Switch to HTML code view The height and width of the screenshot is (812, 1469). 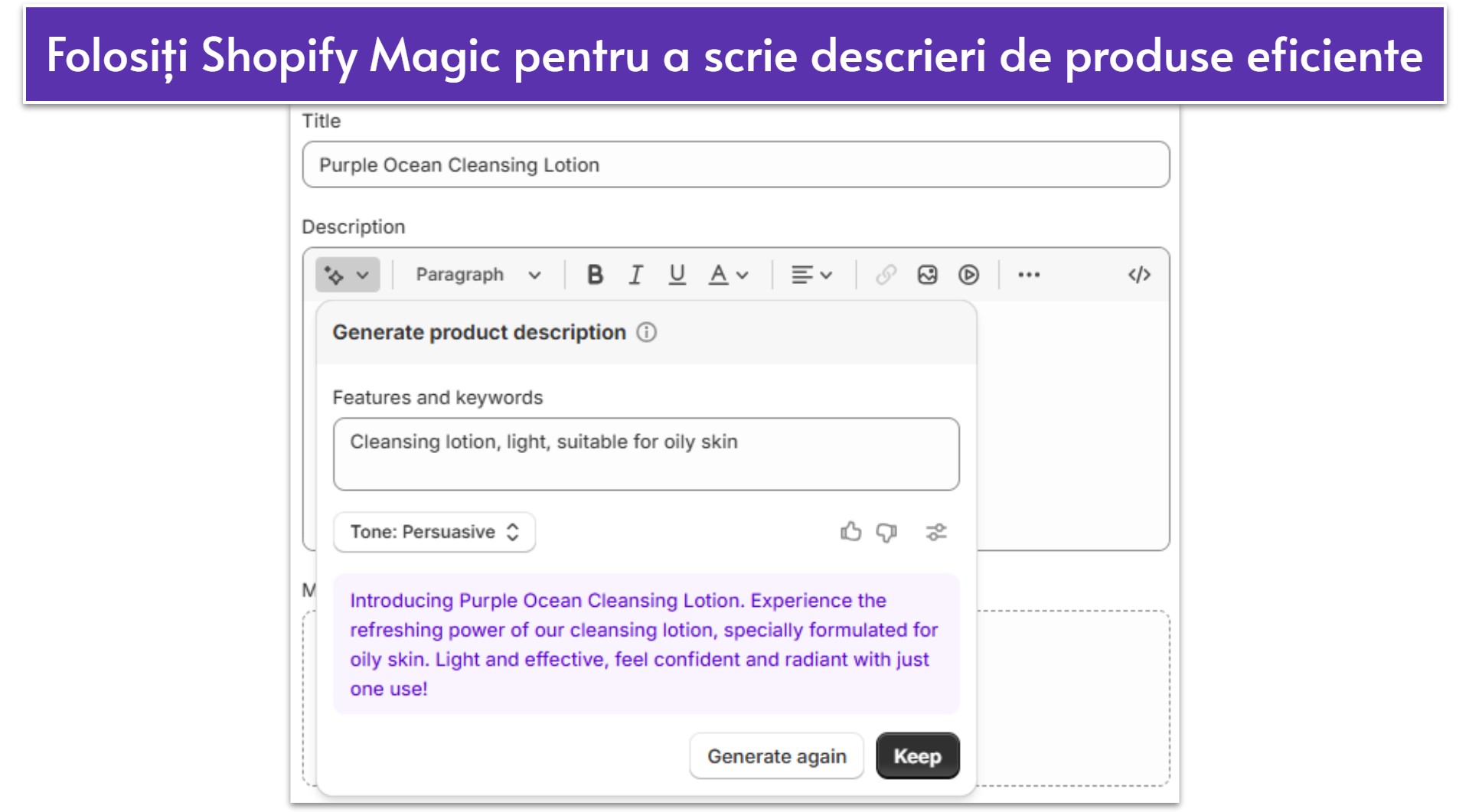coord(1139,275)
